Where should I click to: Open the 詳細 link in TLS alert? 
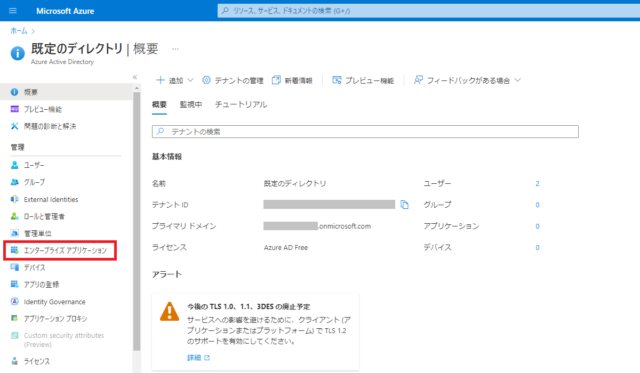(x=194, y=357)
